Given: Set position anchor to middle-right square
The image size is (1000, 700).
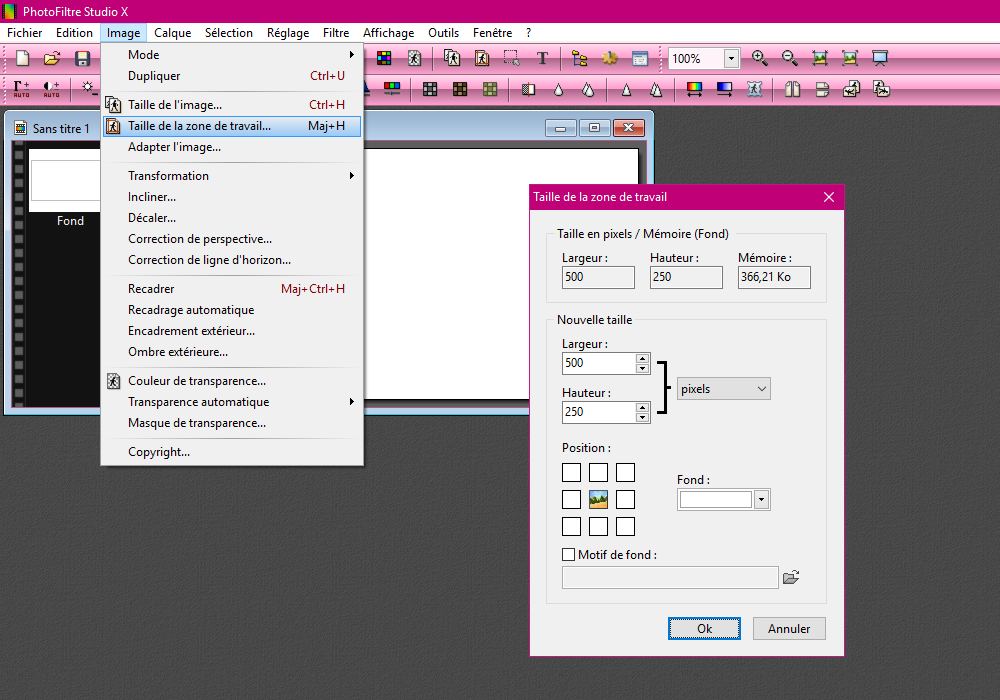Looking at the screenshot, I should point(625,499).
